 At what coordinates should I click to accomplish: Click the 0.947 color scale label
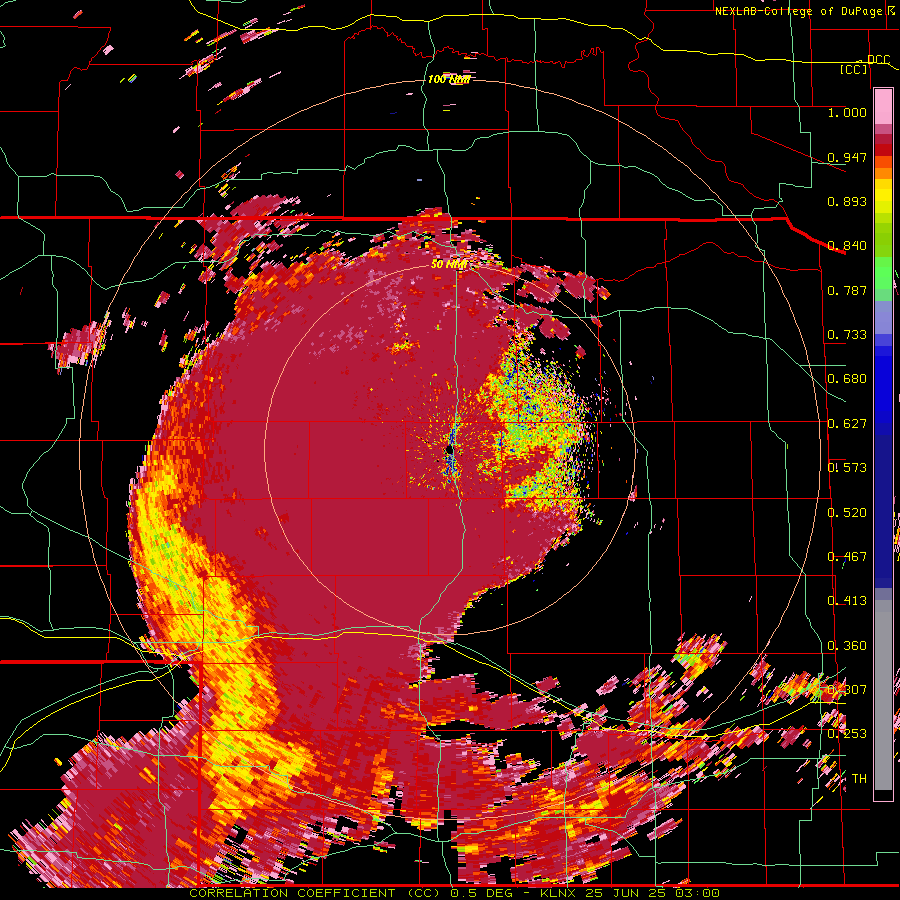tap(847, 157)
